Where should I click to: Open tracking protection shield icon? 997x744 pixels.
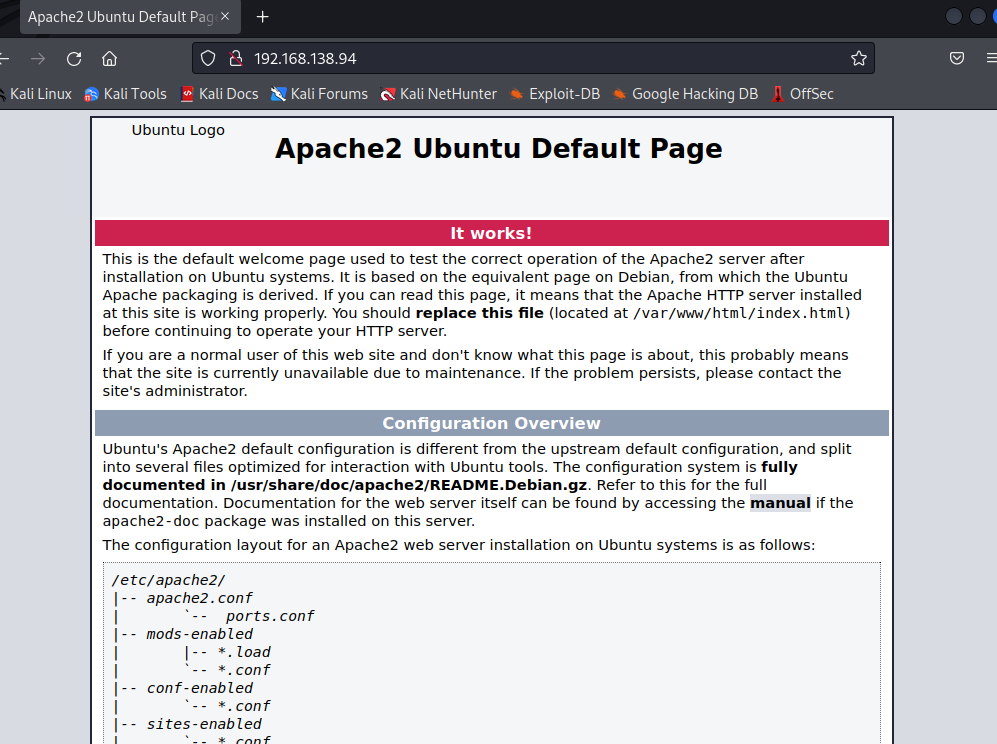208,59
